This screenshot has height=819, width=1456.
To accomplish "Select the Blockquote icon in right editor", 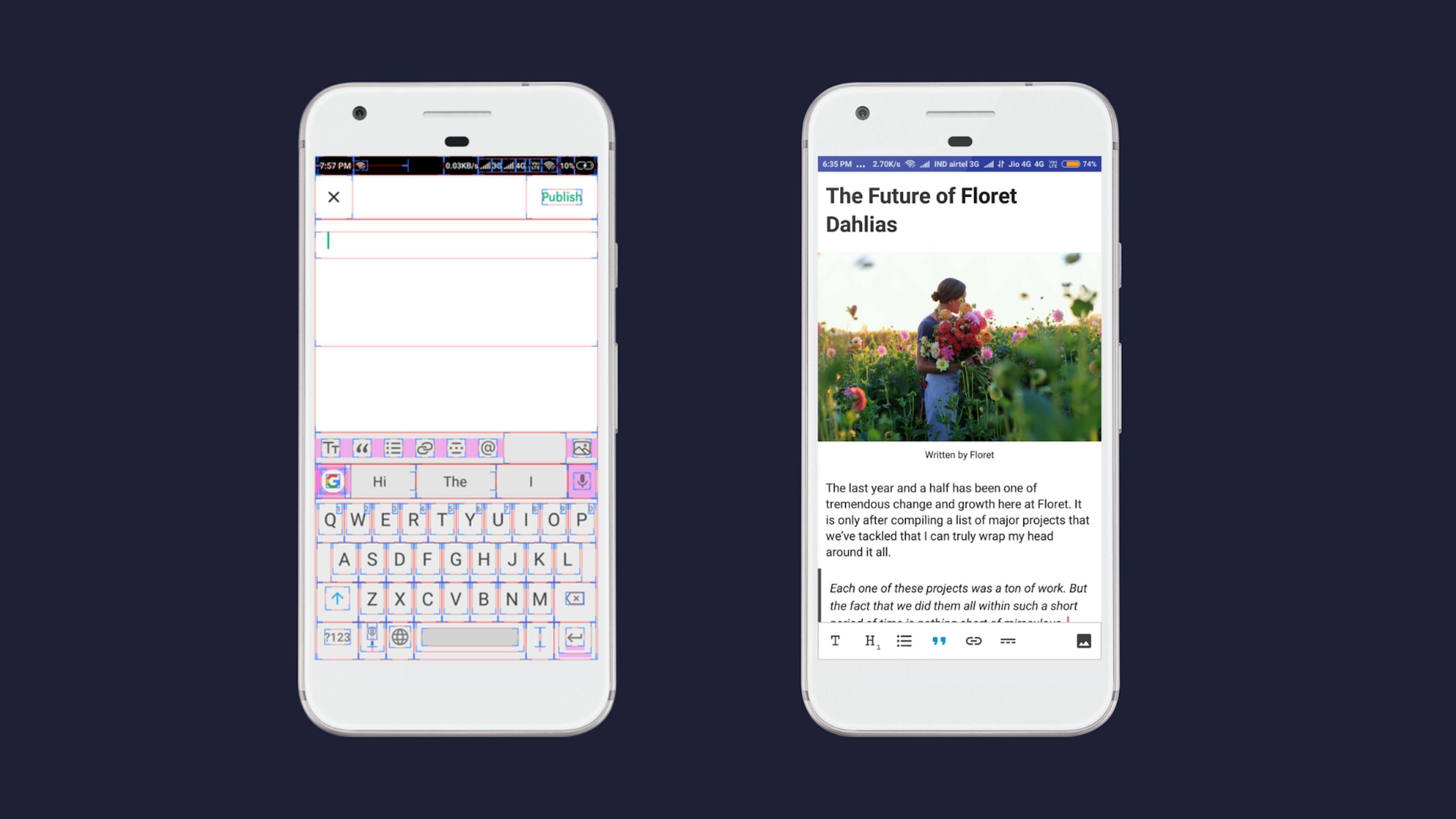I will 938,640.
